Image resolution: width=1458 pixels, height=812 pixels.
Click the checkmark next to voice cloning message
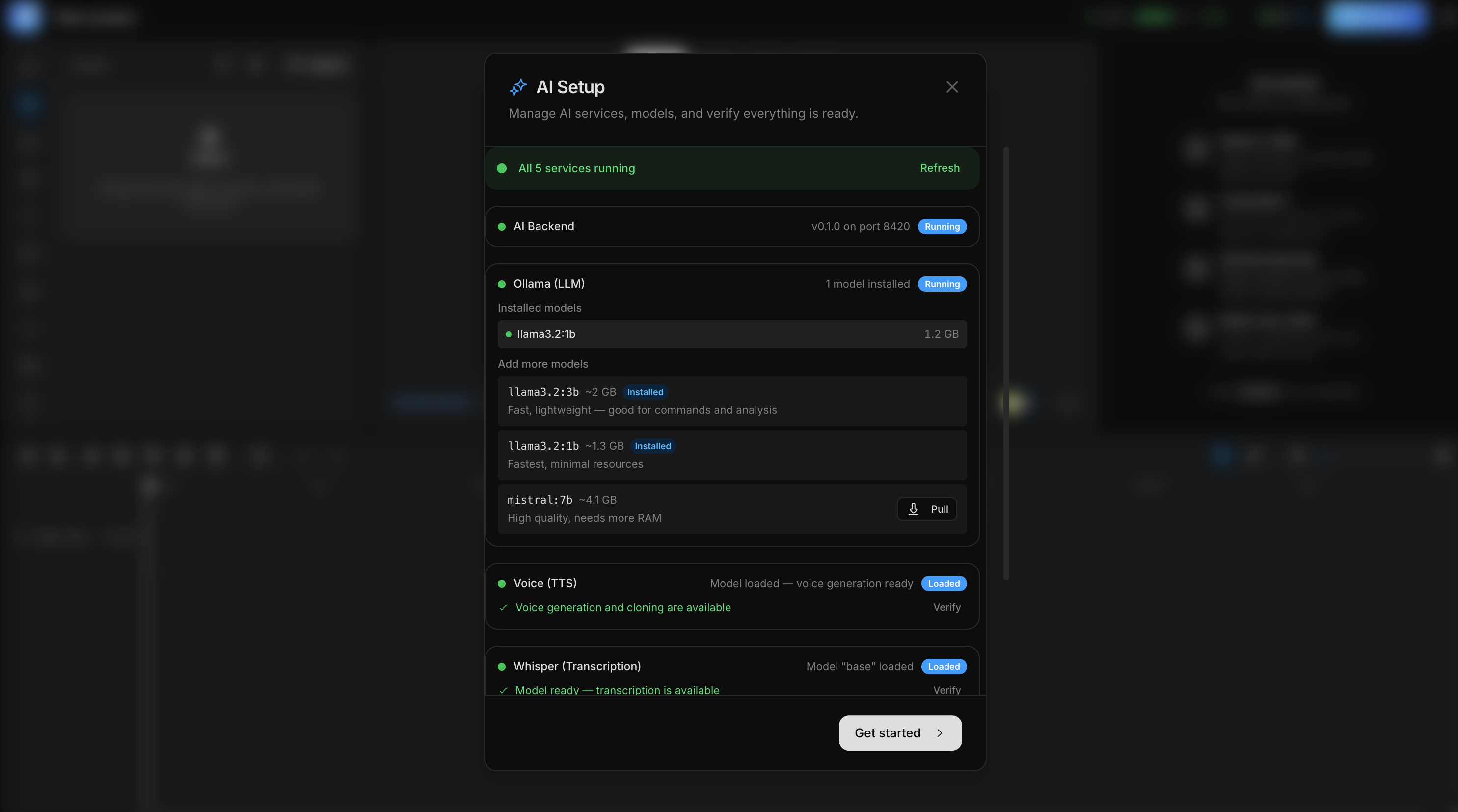tap(503, 608)
